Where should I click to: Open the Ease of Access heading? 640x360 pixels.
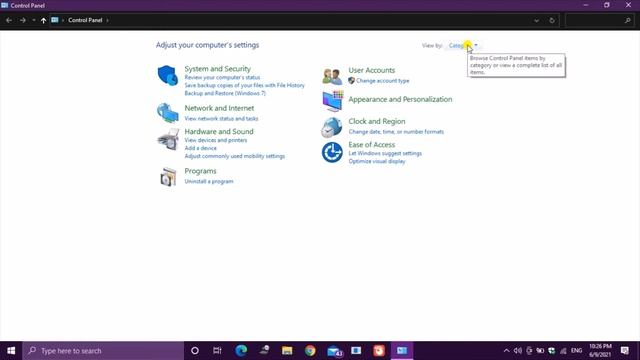coord(371,144)
